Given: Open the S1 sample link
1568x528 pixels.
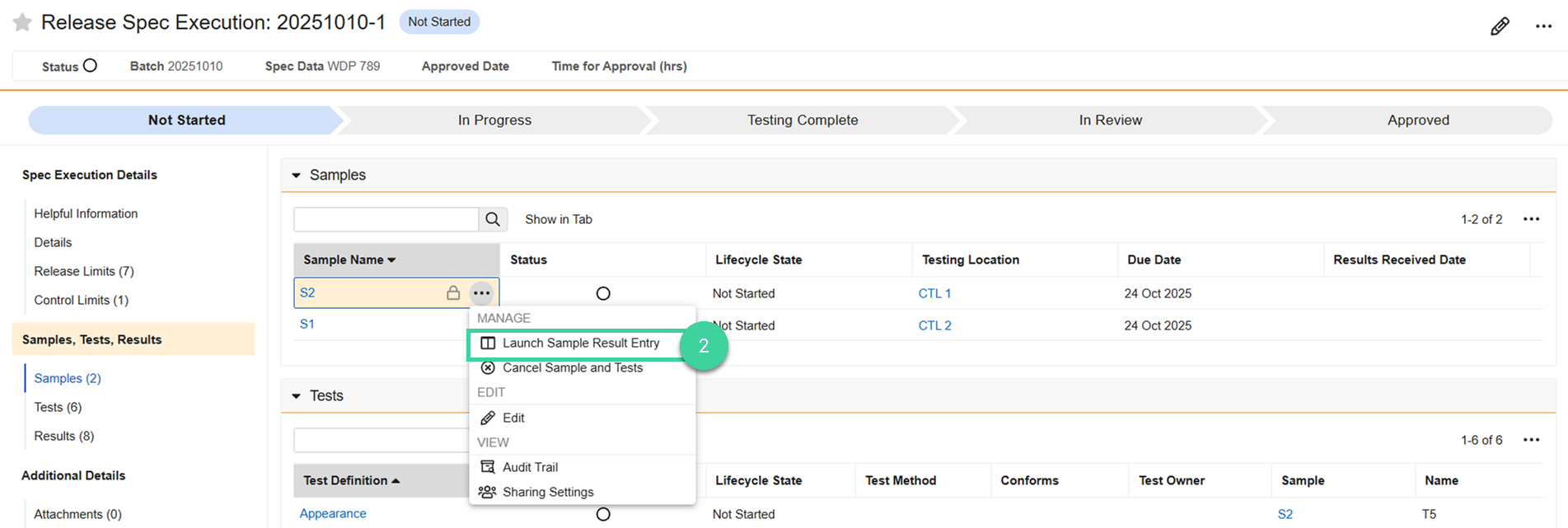Looking at the screenshot, I should click(307, 324).
